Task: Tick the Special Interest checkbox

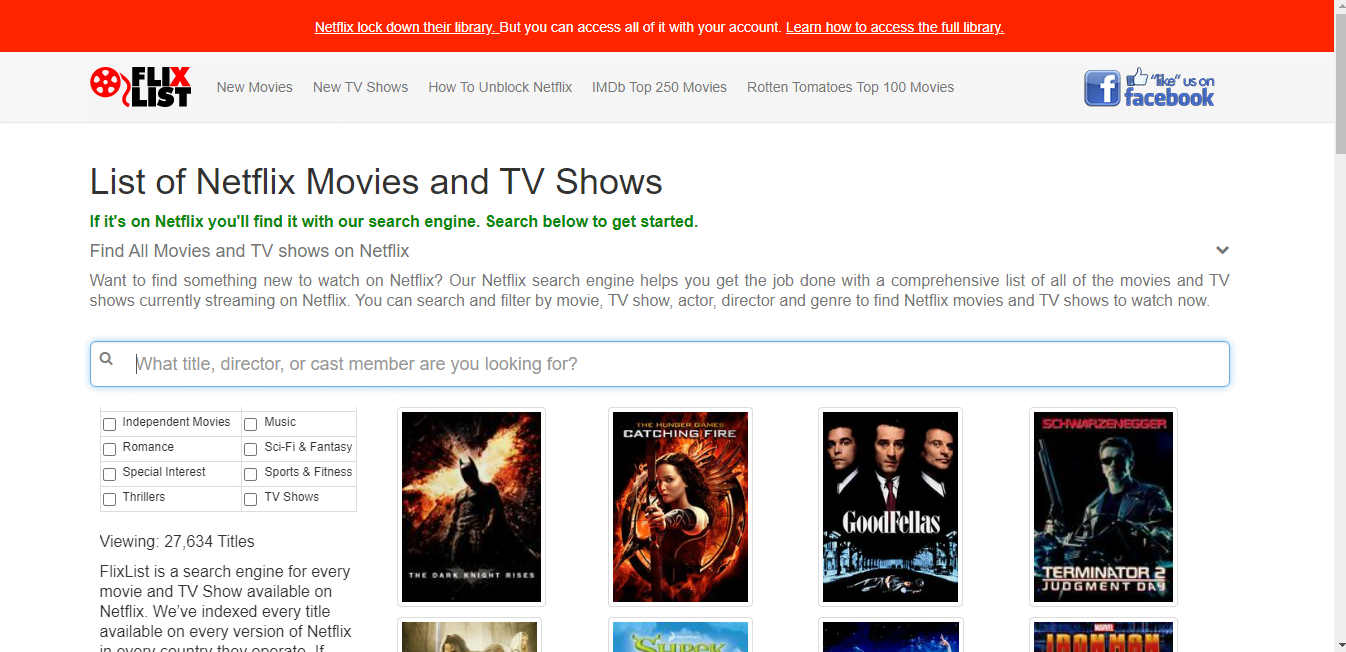Action: pos(110,474)
